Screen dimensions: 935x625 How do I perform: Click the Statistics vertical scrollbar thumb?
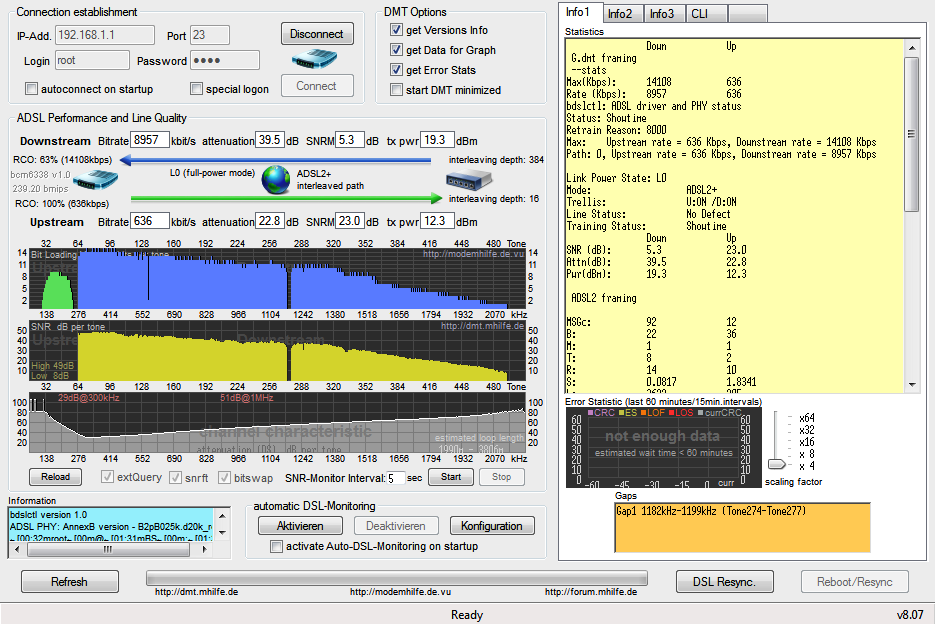tap(912, 134)
